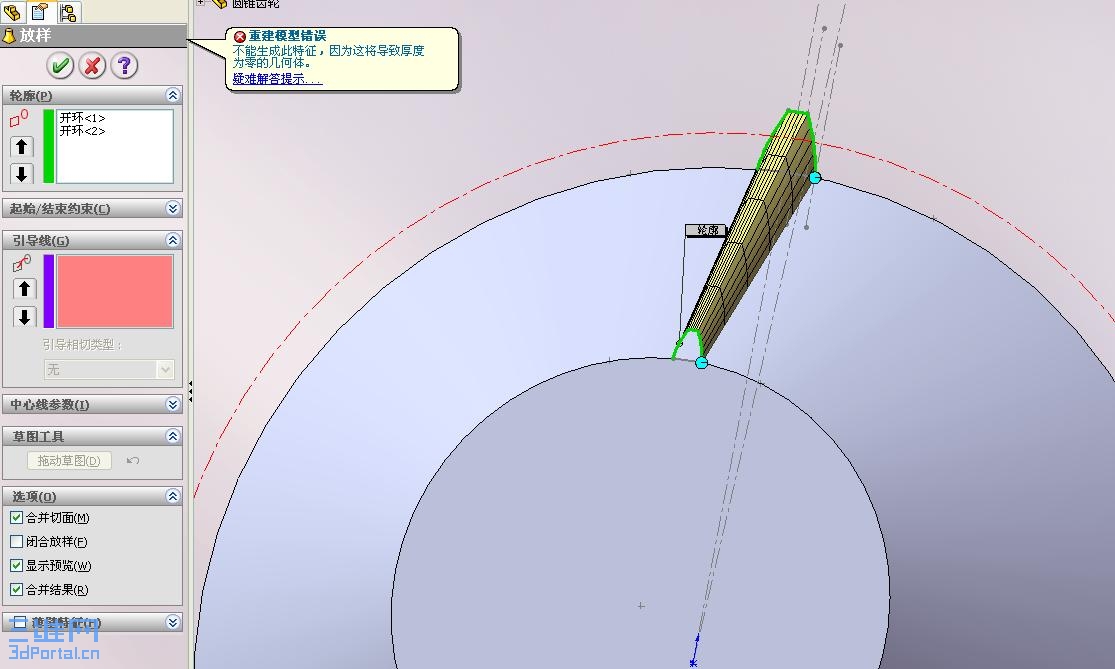
Task: Click the red rebuild error icon in tooltip
Action: click(x=240, y=36)
